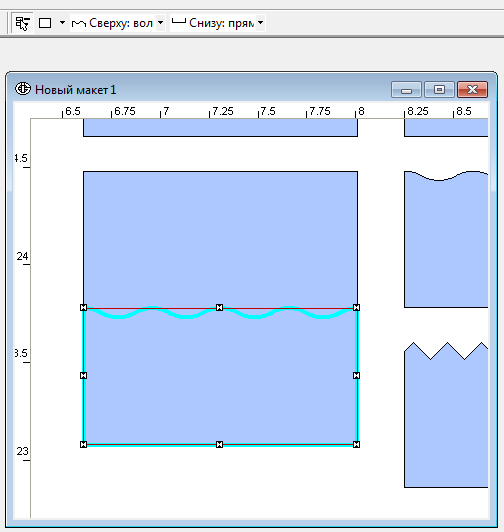Expand the 'Снизу: прям' dropdown
Viewport: 504px width, 532px height.
[260, 23]
